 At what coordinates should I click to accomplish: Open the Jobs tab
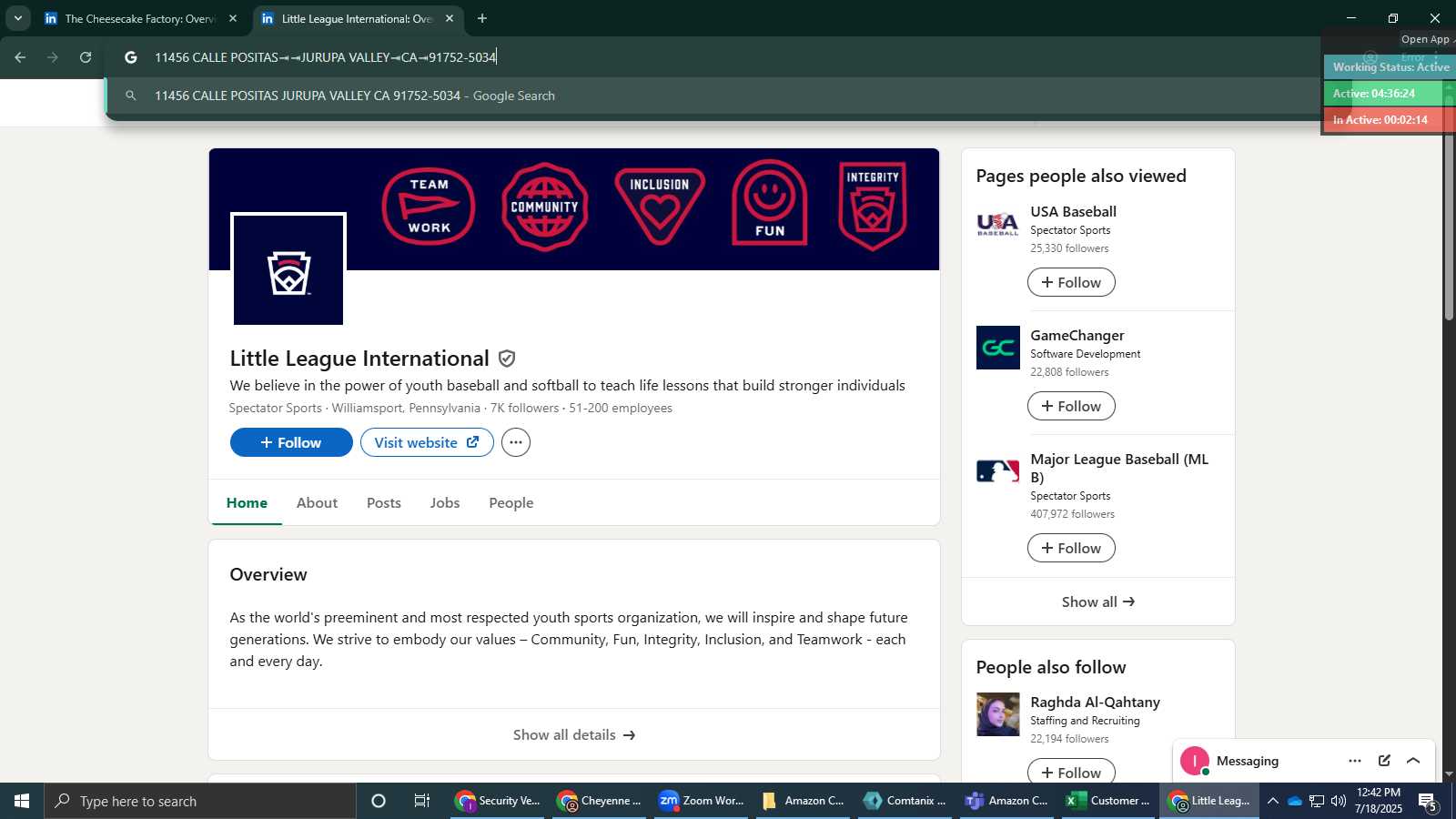(445, 502)
